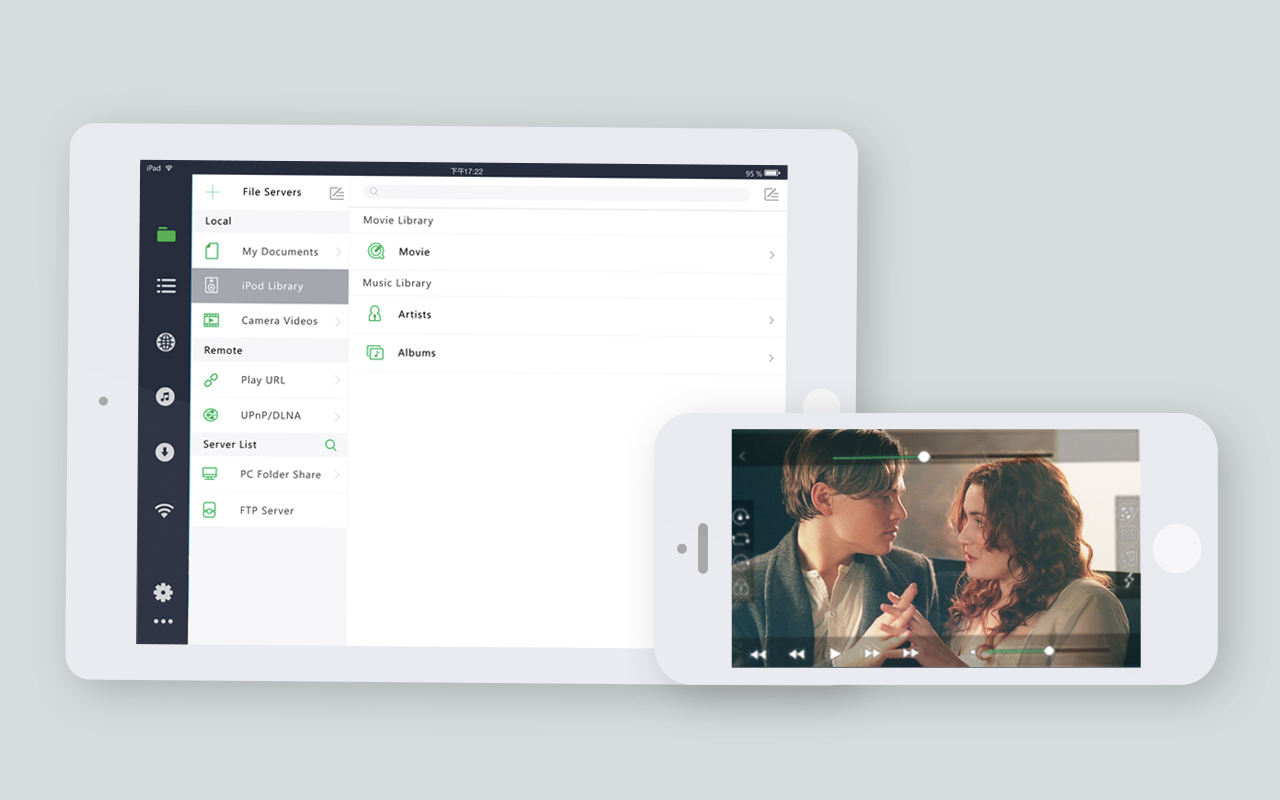Select Camera Videos in the Local list
This screenshot has height=800, width=1280.
[x=279, y=321]
